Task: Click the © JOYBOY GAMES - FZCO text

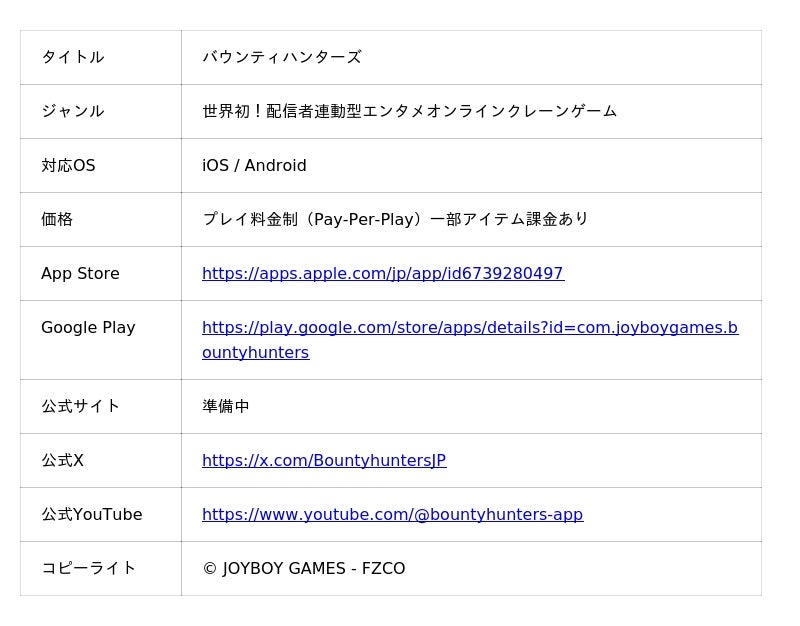Action: [303, 568]
